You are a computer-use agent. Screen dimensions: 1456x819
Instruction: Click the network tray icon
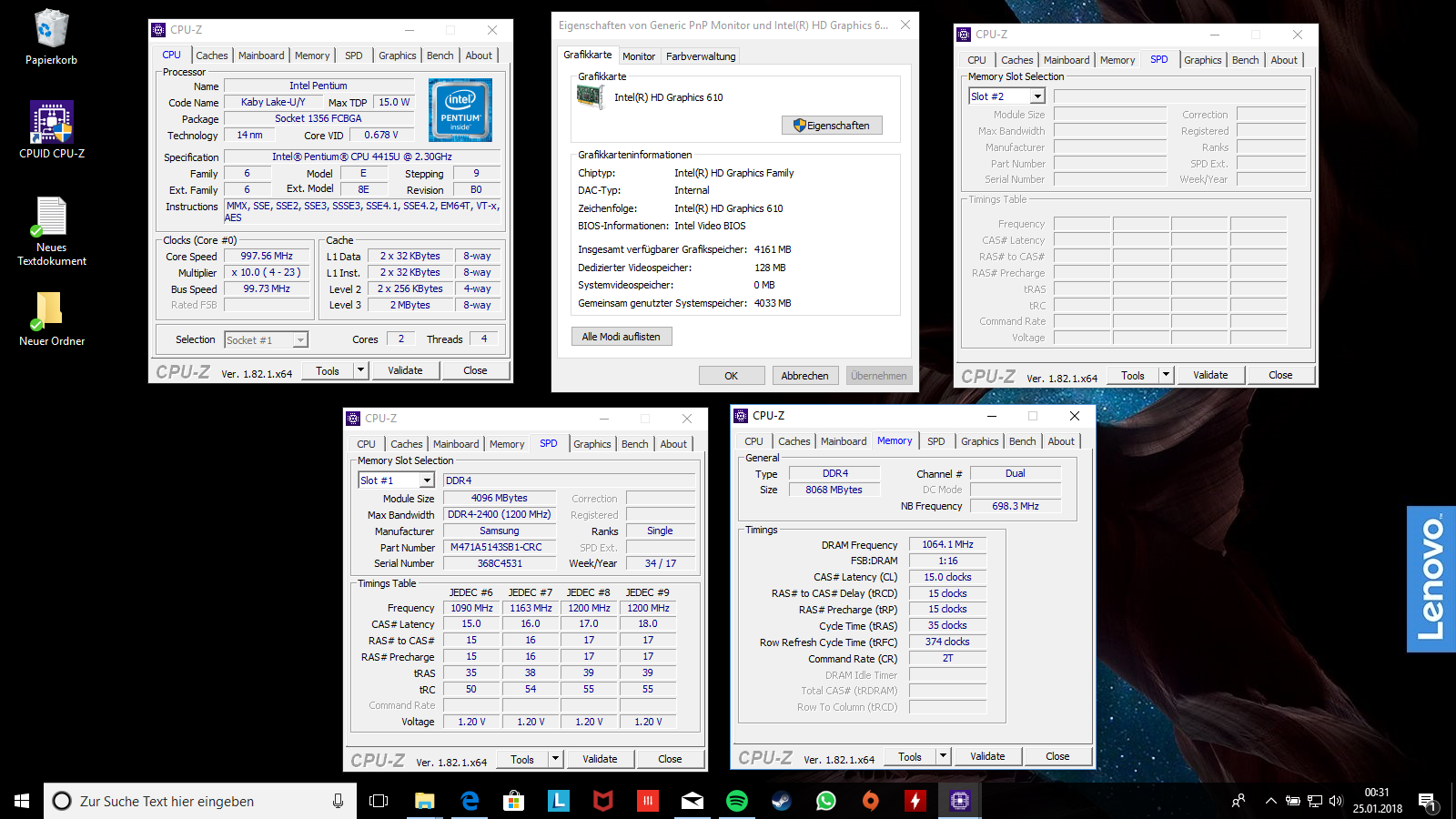pyautogui.click(x=1315, y=801)
